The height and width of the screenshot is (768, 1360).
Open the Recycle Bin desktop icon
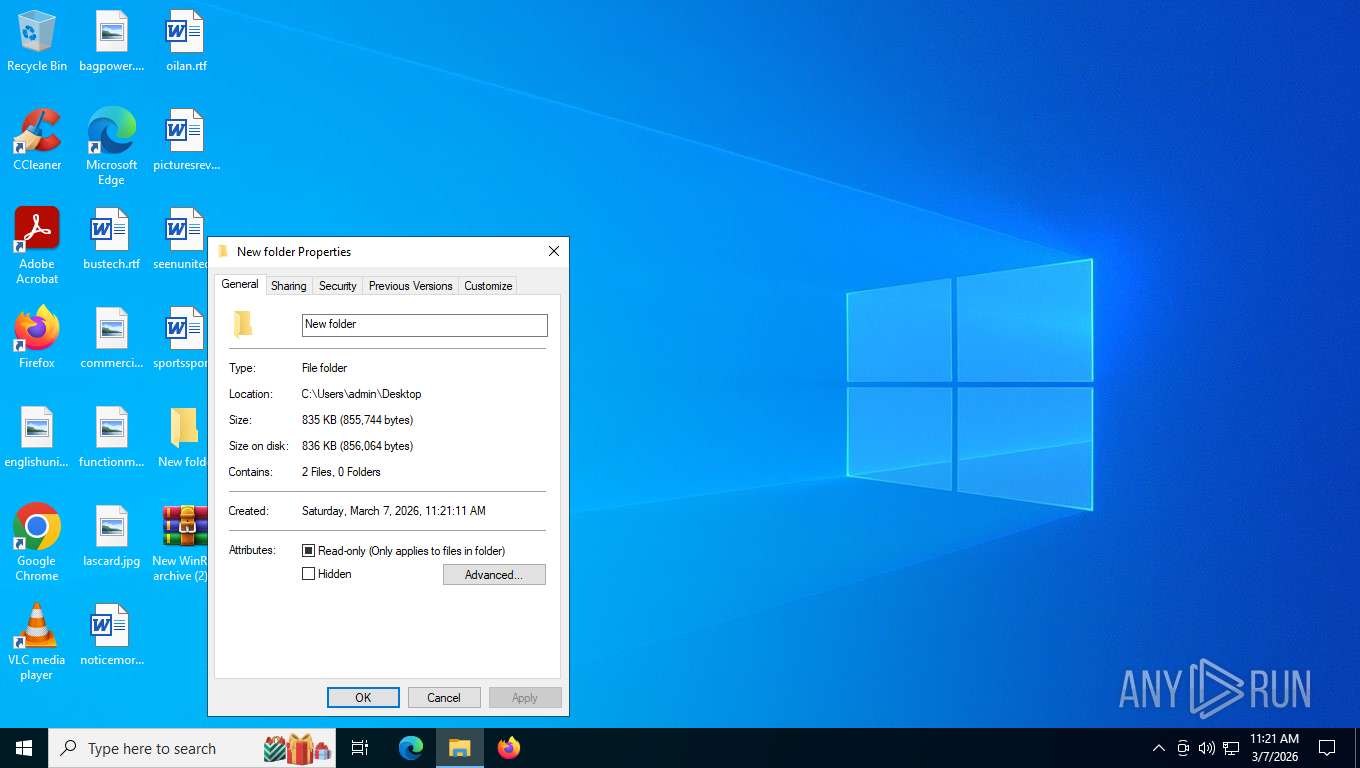(x=37, y=42)
